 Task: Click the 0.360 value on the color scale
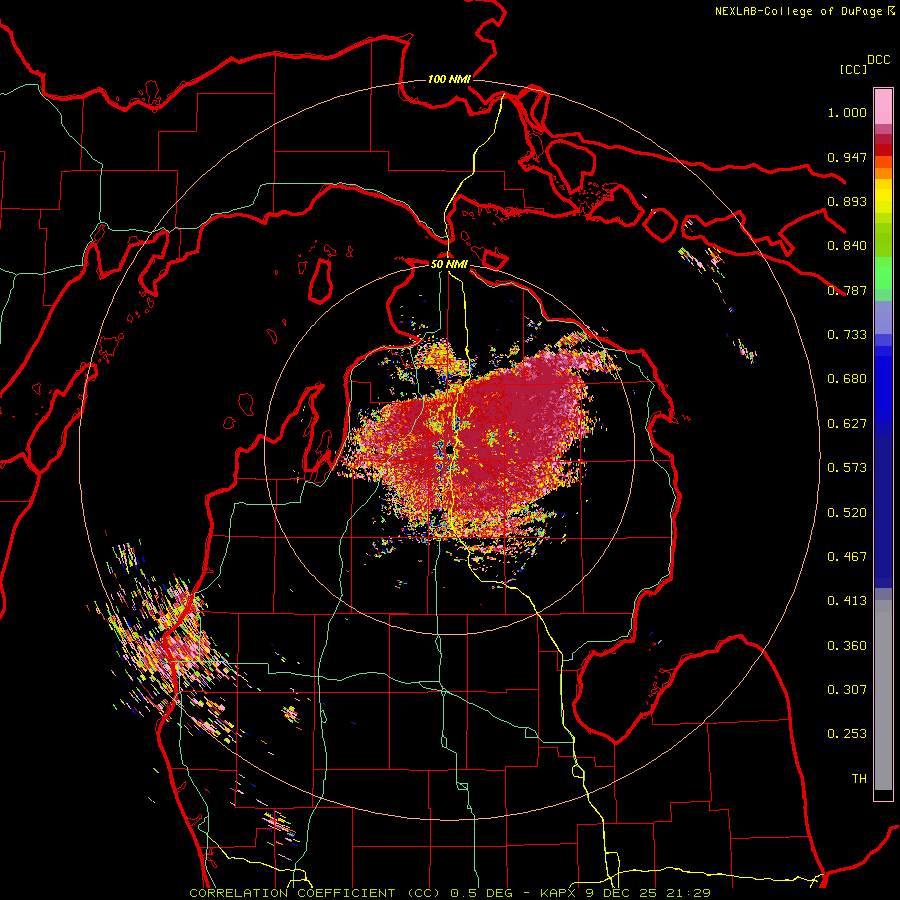pos(847,646)
